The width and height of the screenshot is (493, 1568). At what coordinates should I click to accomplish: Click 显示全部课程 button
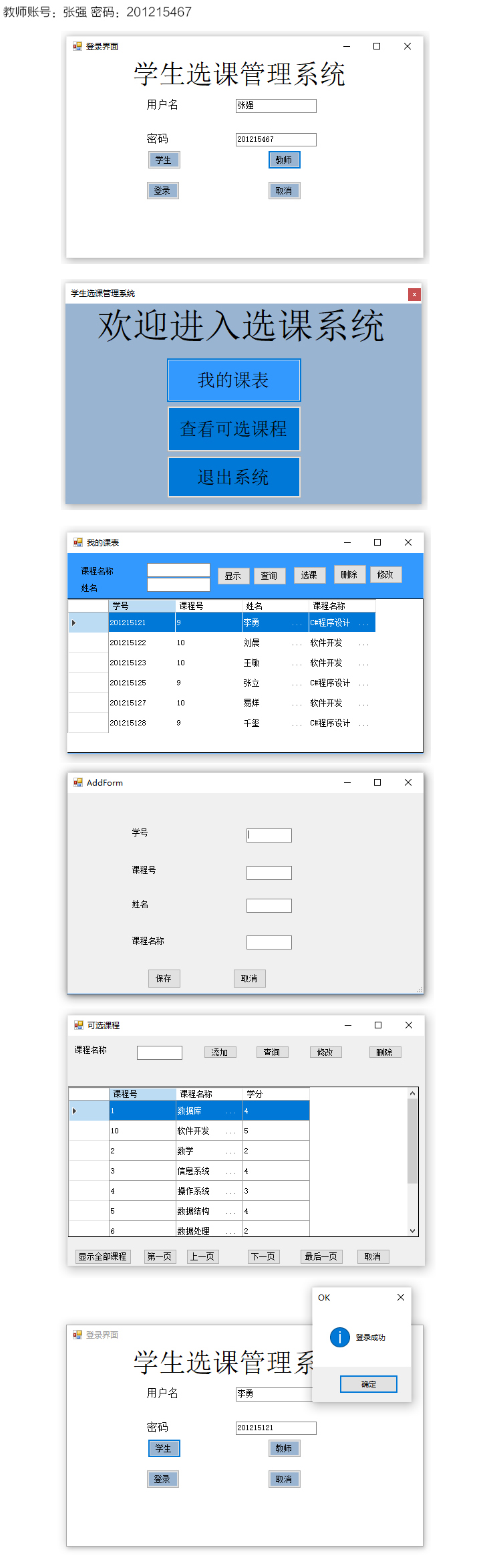pyautogui.click(x=102, y=1256)
